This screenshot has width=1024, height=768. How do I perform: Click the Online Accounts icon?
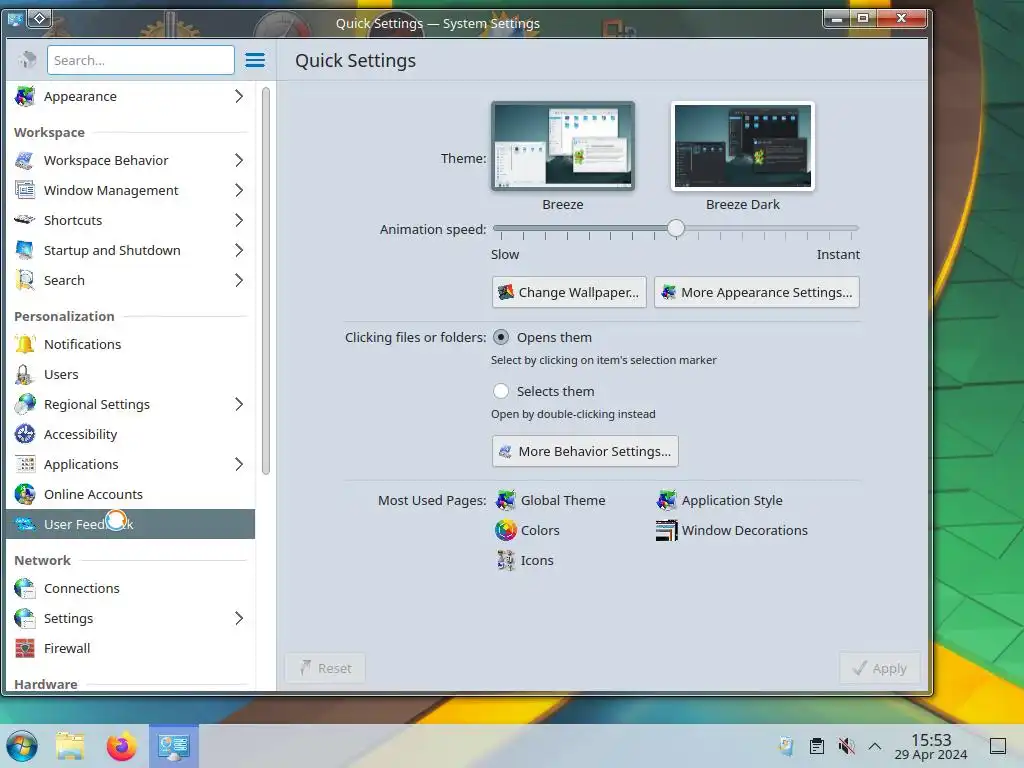pyautogui.click(x=25, y=494)
